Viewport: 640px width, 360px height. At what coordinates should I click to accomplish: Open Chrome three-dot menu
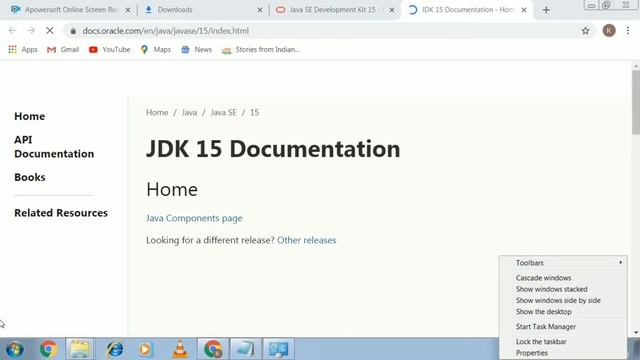coord(628,31)
